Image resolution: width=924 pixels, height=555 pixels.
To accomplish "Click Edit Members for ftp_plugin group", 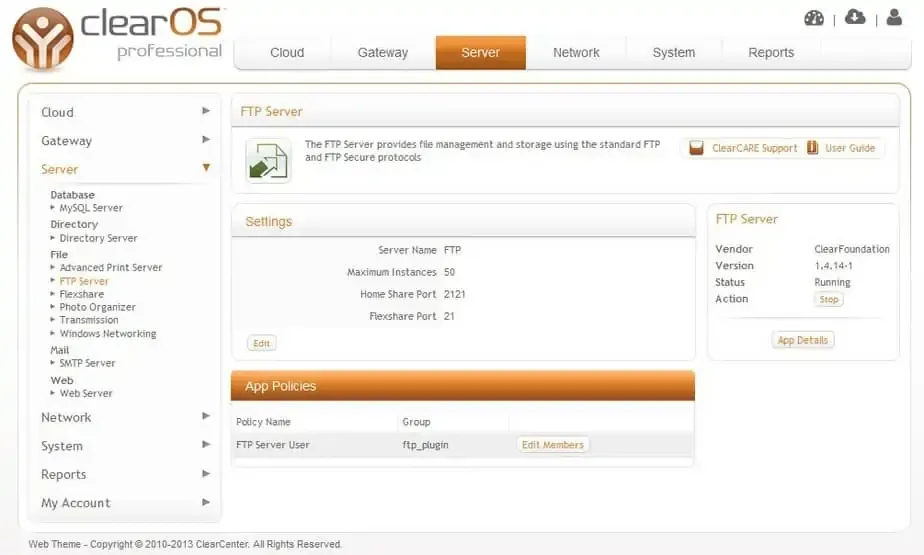I will [552, 445].
